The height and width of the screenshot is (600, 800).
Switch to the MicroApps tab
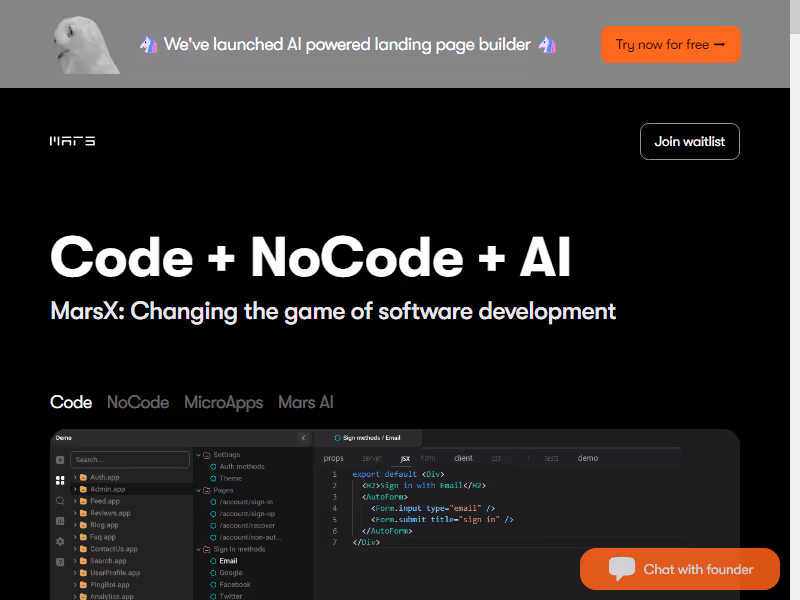point(223,403)
